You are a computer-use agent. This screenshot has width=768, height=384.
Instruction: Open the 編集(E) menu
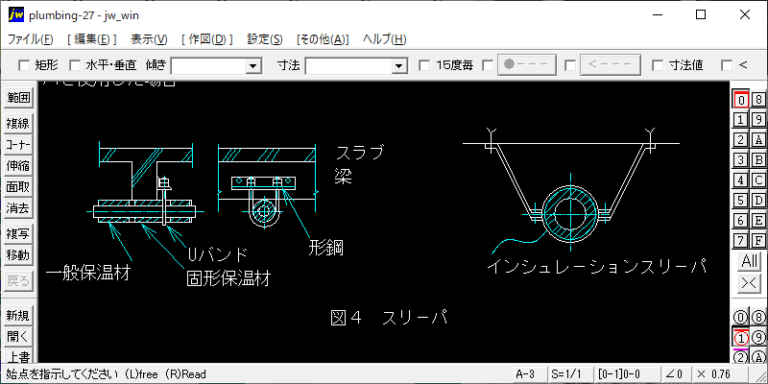click(92, 39)
